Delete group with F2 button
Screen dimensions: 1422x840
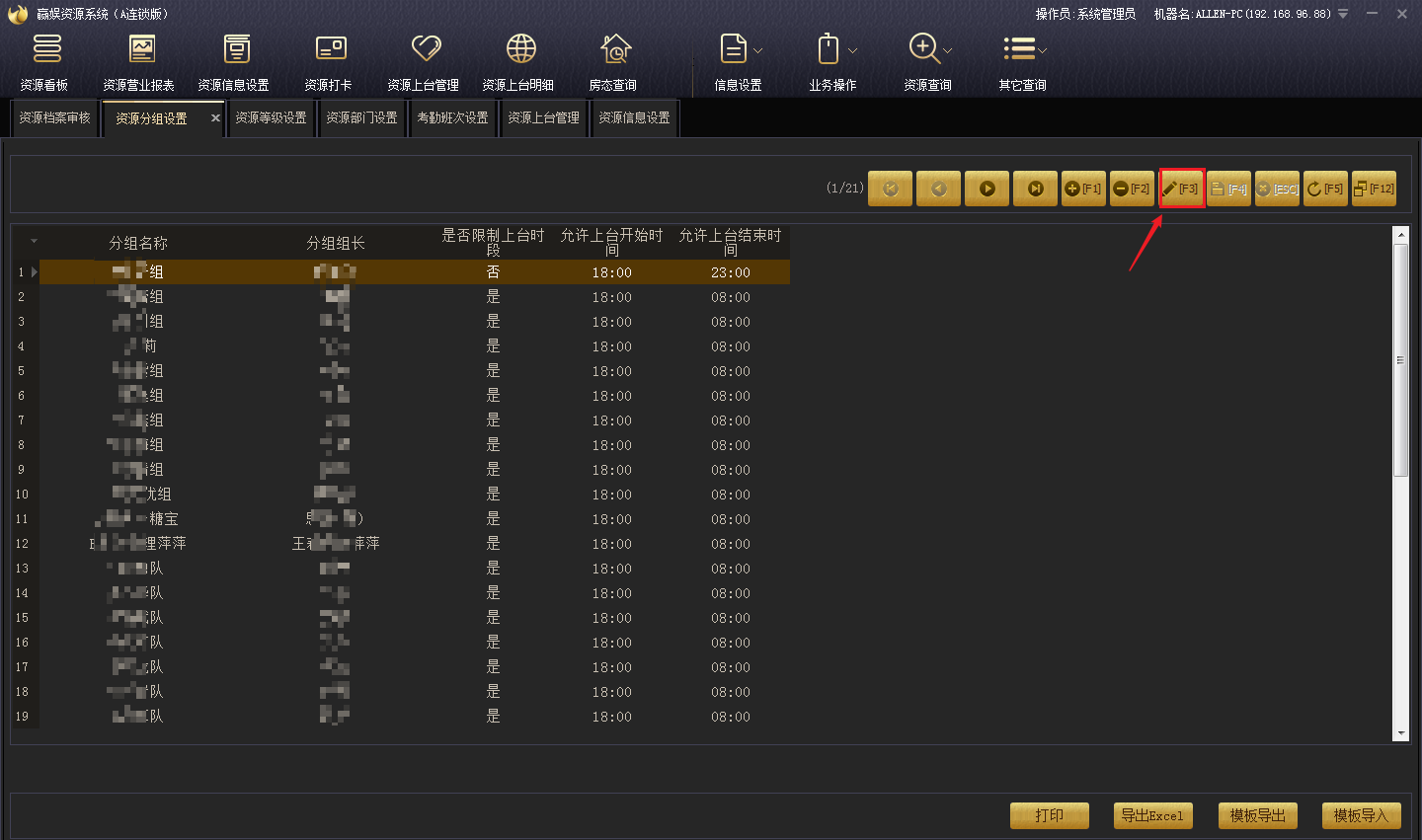click(x=1132, y=189)
